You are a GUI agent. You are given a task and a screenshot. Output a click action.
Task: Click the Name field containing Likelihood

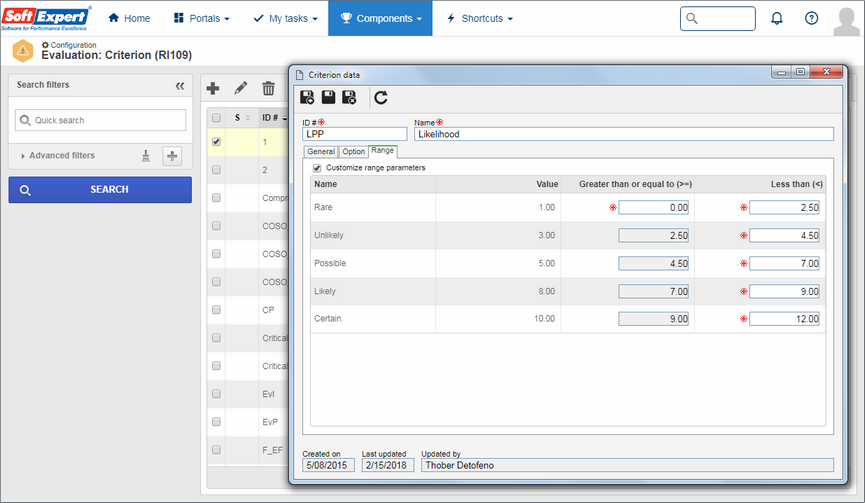(623, 134)
